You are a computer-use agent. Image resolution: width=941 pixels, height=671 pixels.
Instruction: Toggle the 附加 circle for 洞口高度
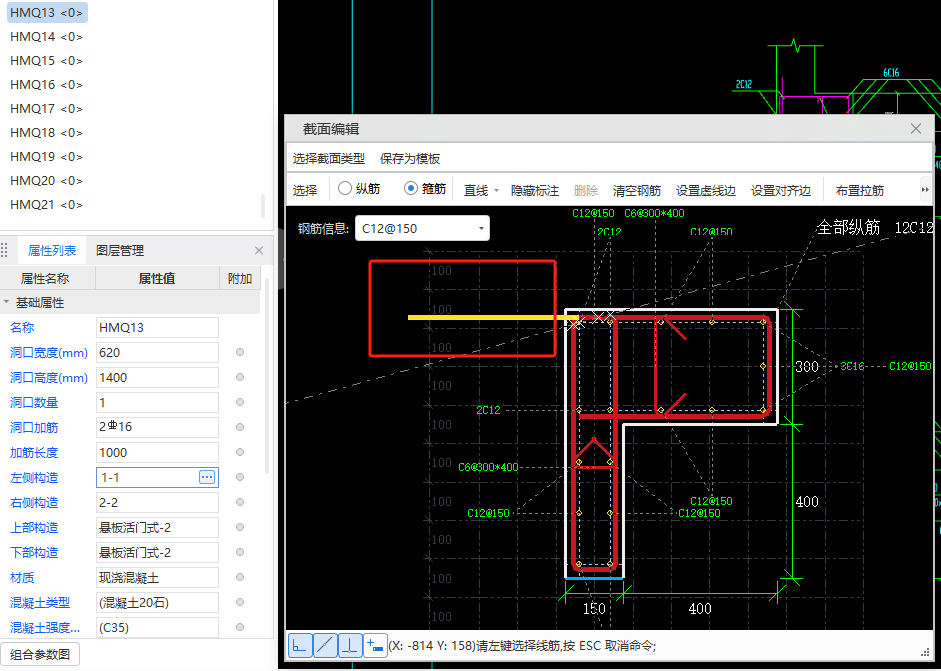click(240, 377)
